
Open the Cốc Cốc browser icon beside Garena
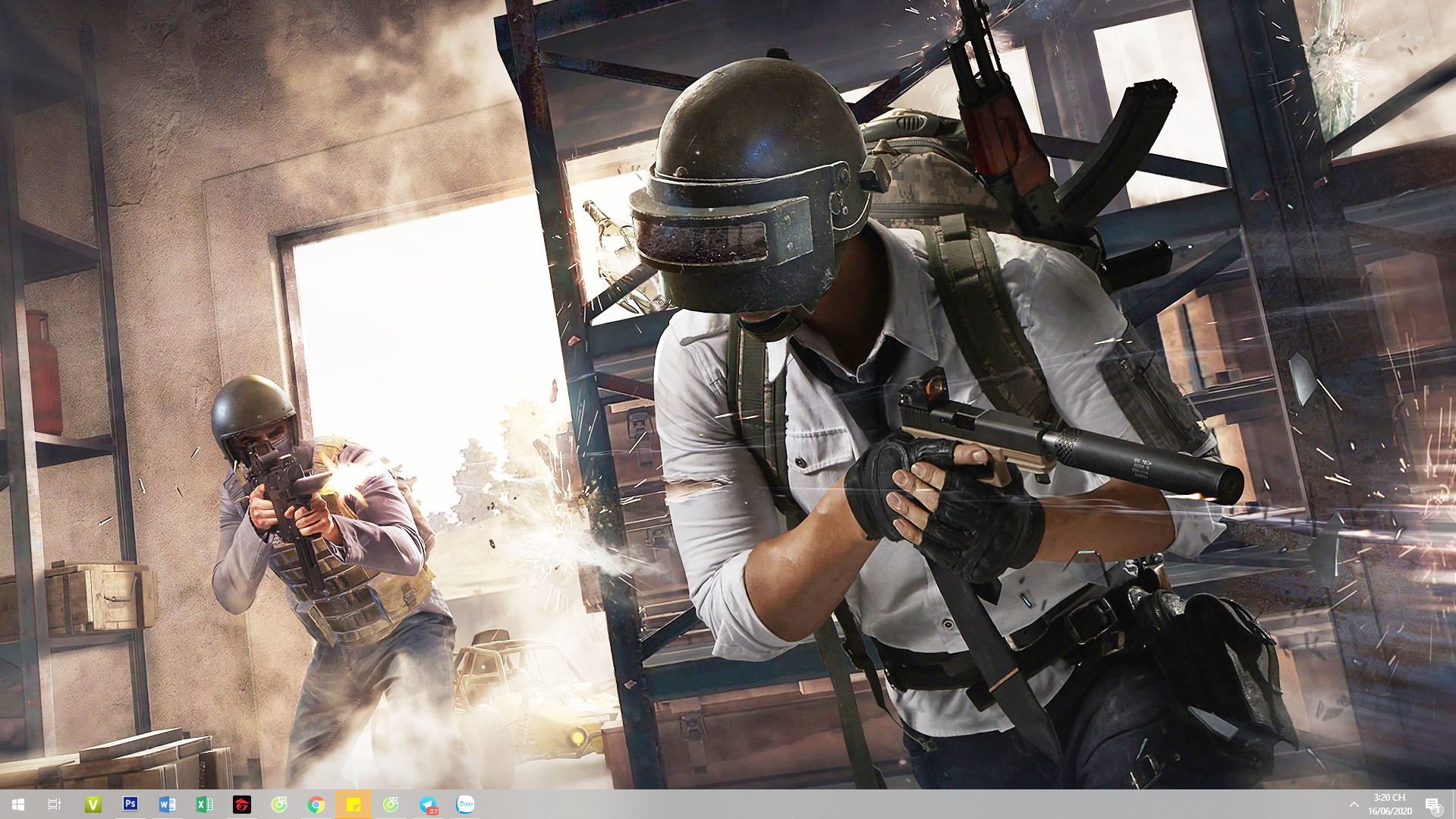click(x=278, y=804)
